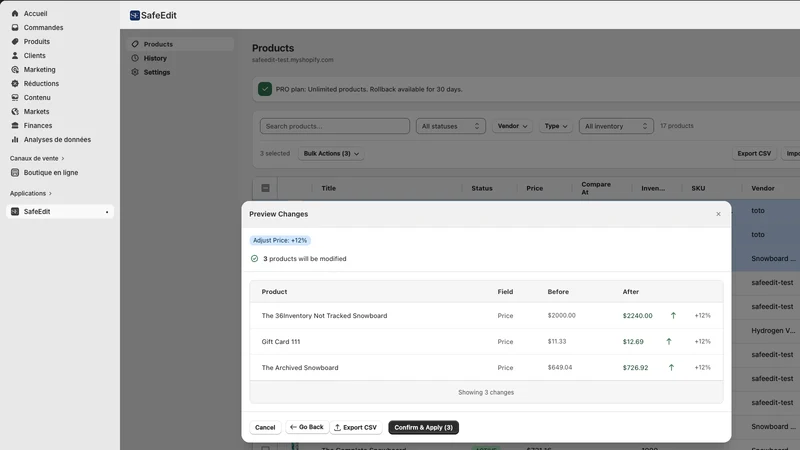The height and width of the screenshot is (450, 800).
Task: Click up arrow in the Gift Card row
Action: (x=669, y=341)
